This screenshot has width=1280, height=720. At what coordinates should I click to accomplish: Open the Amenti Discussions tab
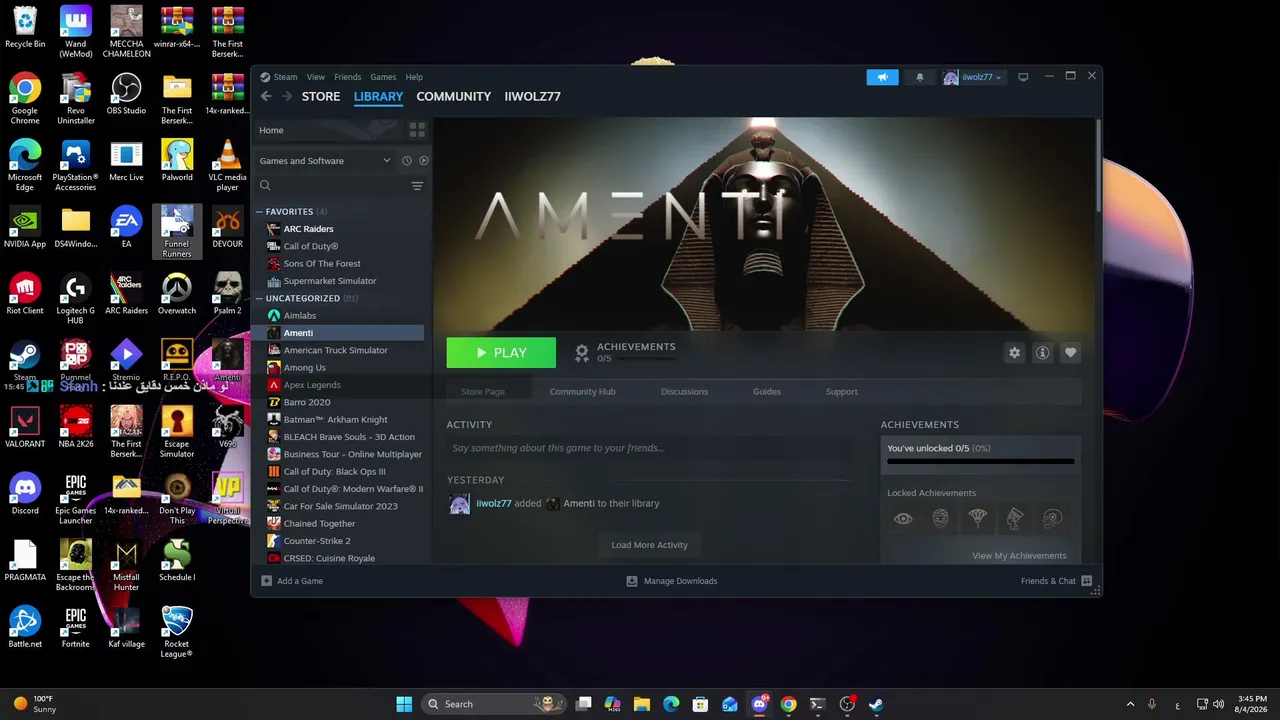[x=685, y=392]
